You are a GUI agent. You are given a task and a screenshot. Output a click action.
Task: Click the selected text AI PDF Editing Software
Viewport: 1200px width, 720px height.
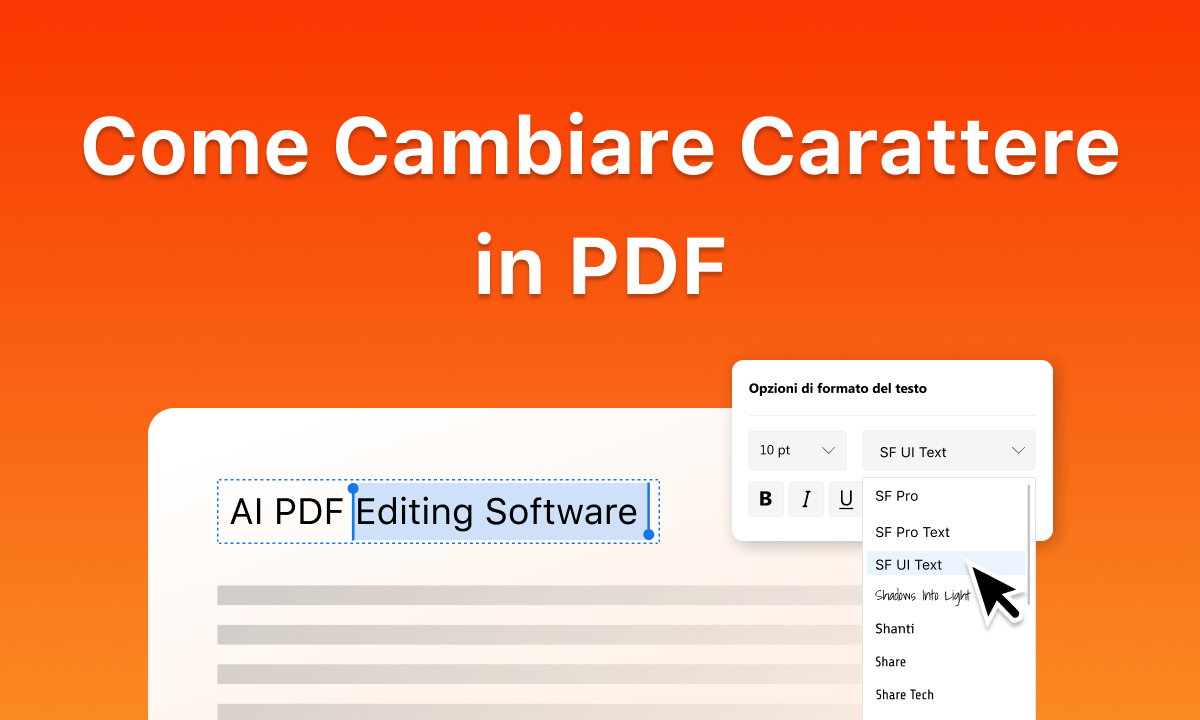(x=435, y=511)
